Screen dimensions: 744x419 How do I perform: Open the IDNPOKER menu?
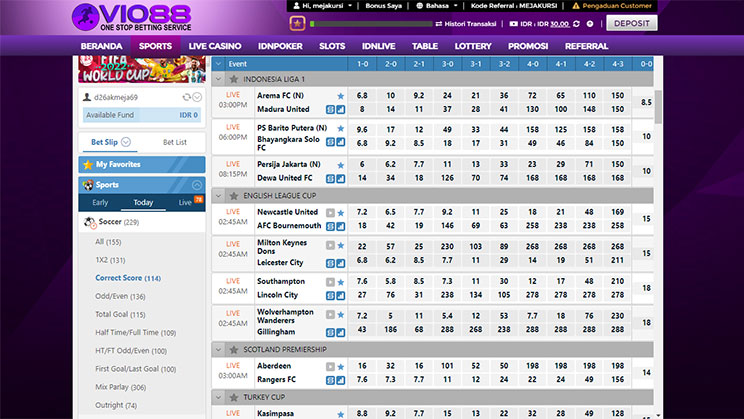point(280,46)
